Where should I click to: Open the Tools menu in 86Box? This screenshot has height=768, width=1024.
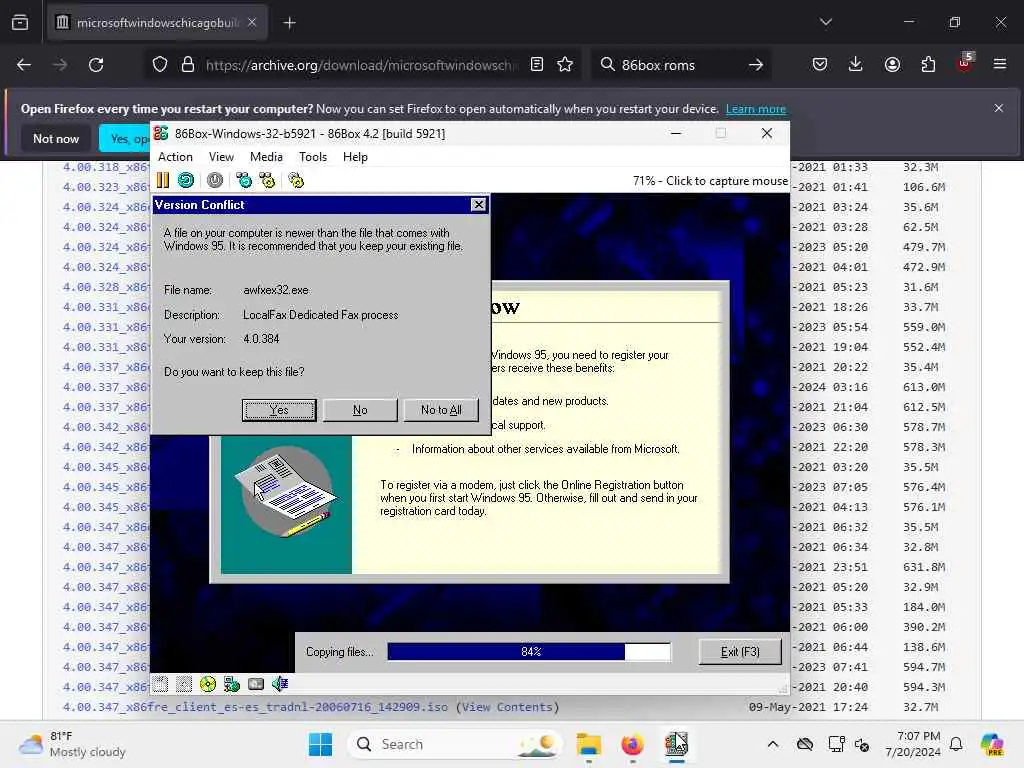(x=313, y=157)
